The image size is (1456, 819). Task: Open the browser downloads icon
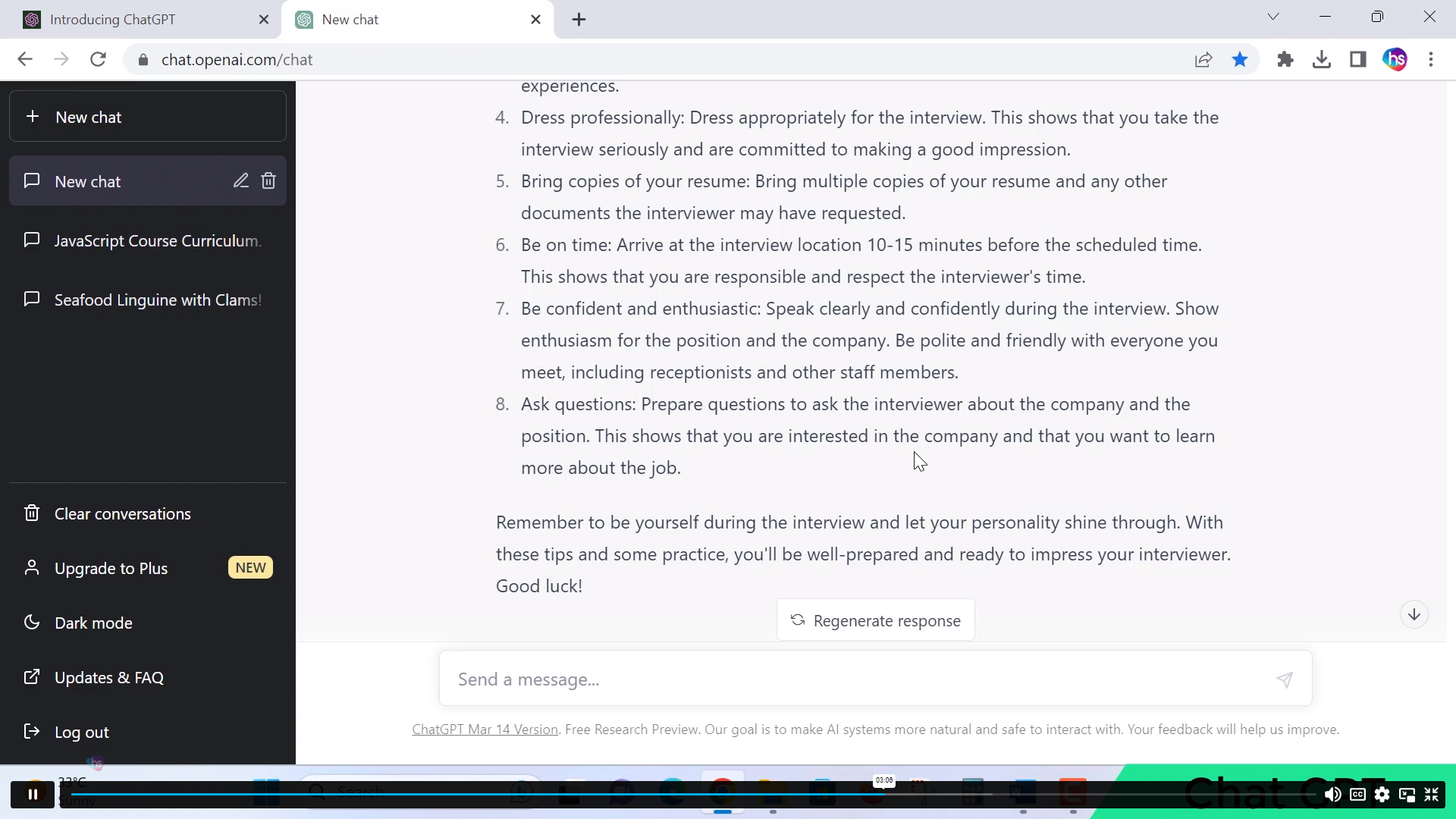tap(1321, 60)
